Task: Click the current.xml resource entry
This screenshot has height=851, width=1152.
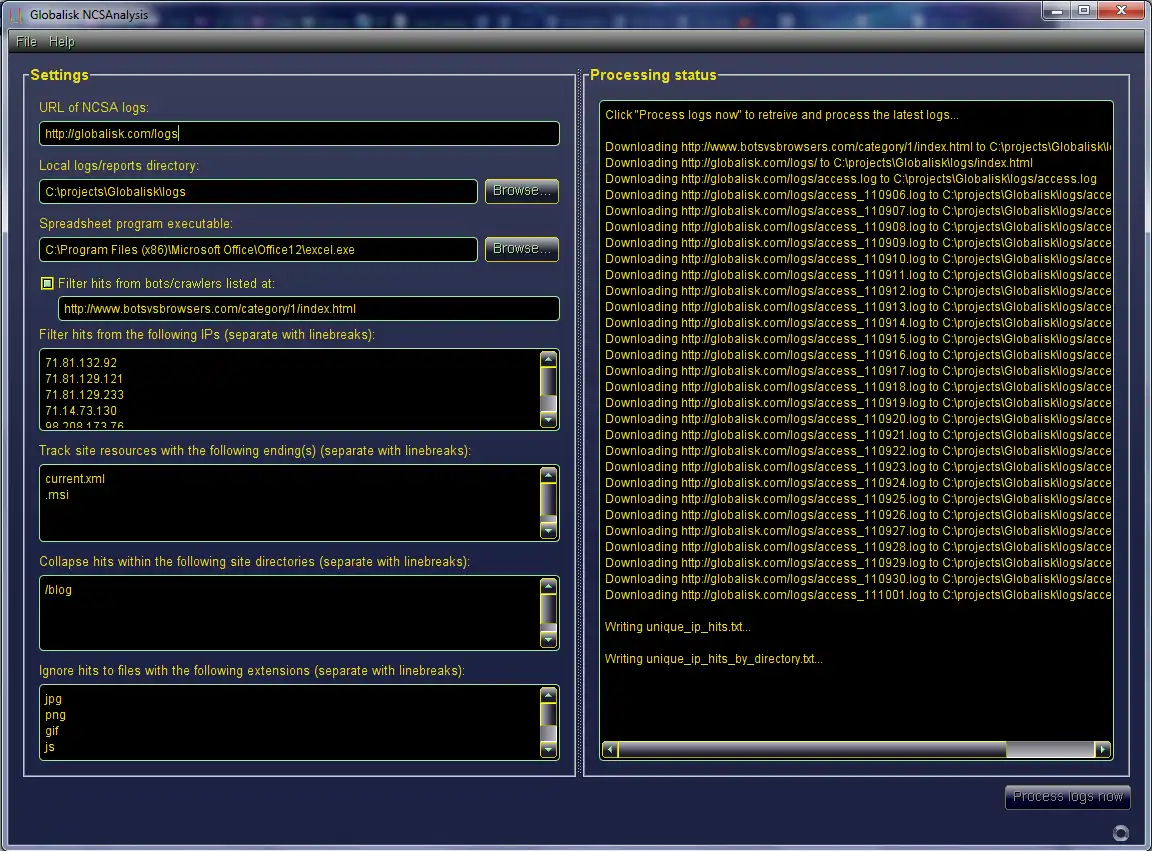Action: [75, 479]
